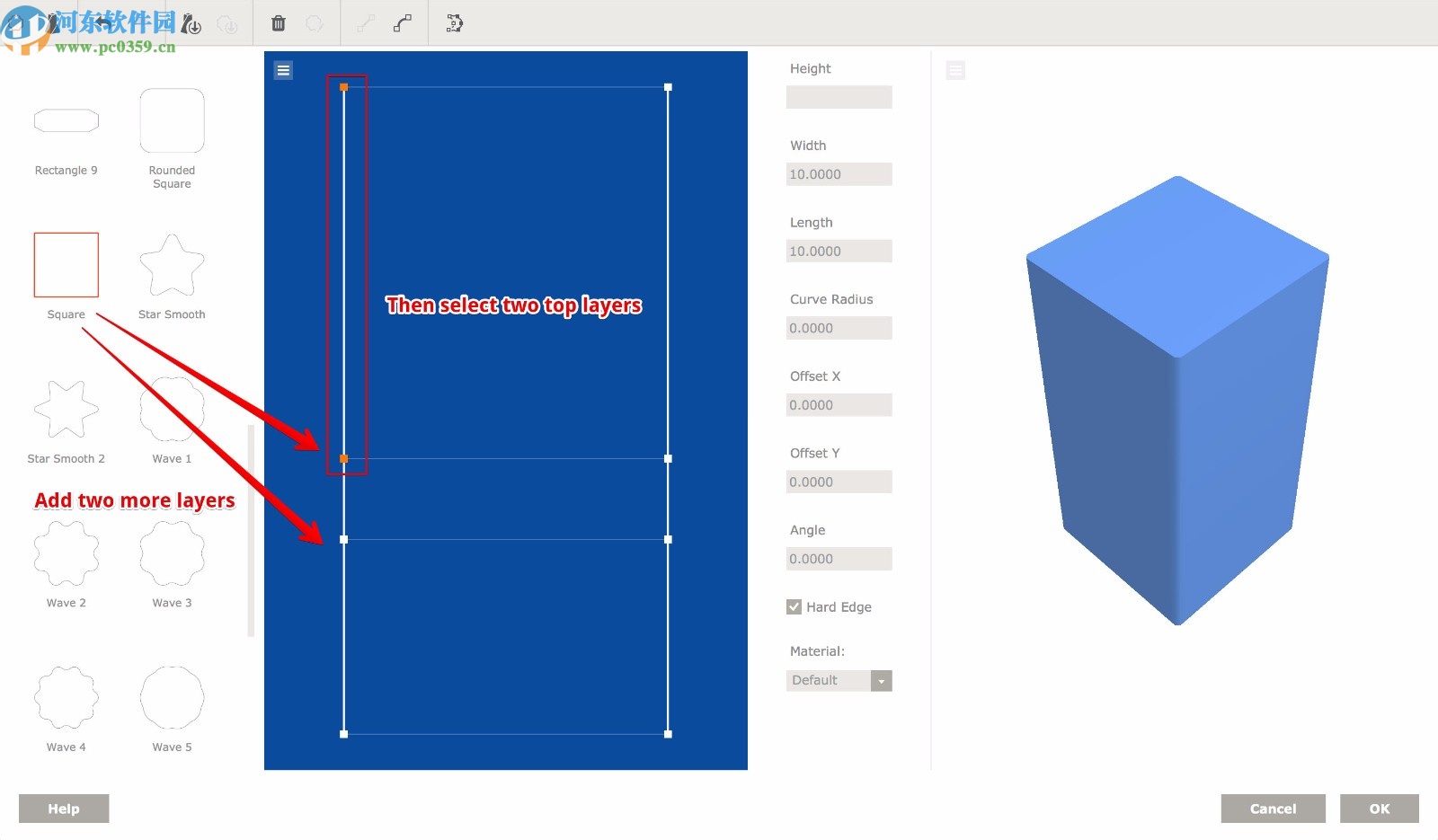Open the panel menu above the 3D preview
Image resolution: width=1438 pixels, height=840 pixels.
955,69
